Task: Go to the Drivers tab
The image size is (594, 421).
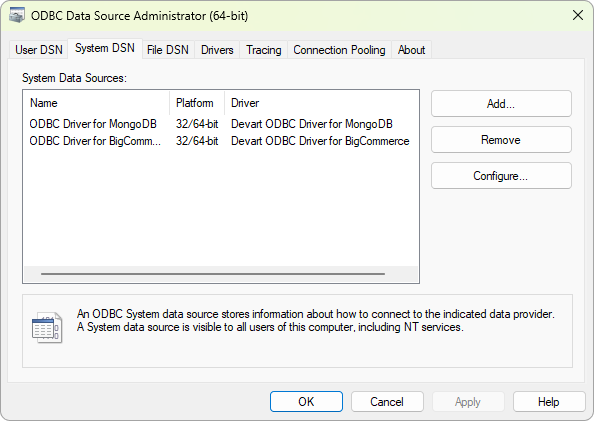Action: tap(217, 50)
